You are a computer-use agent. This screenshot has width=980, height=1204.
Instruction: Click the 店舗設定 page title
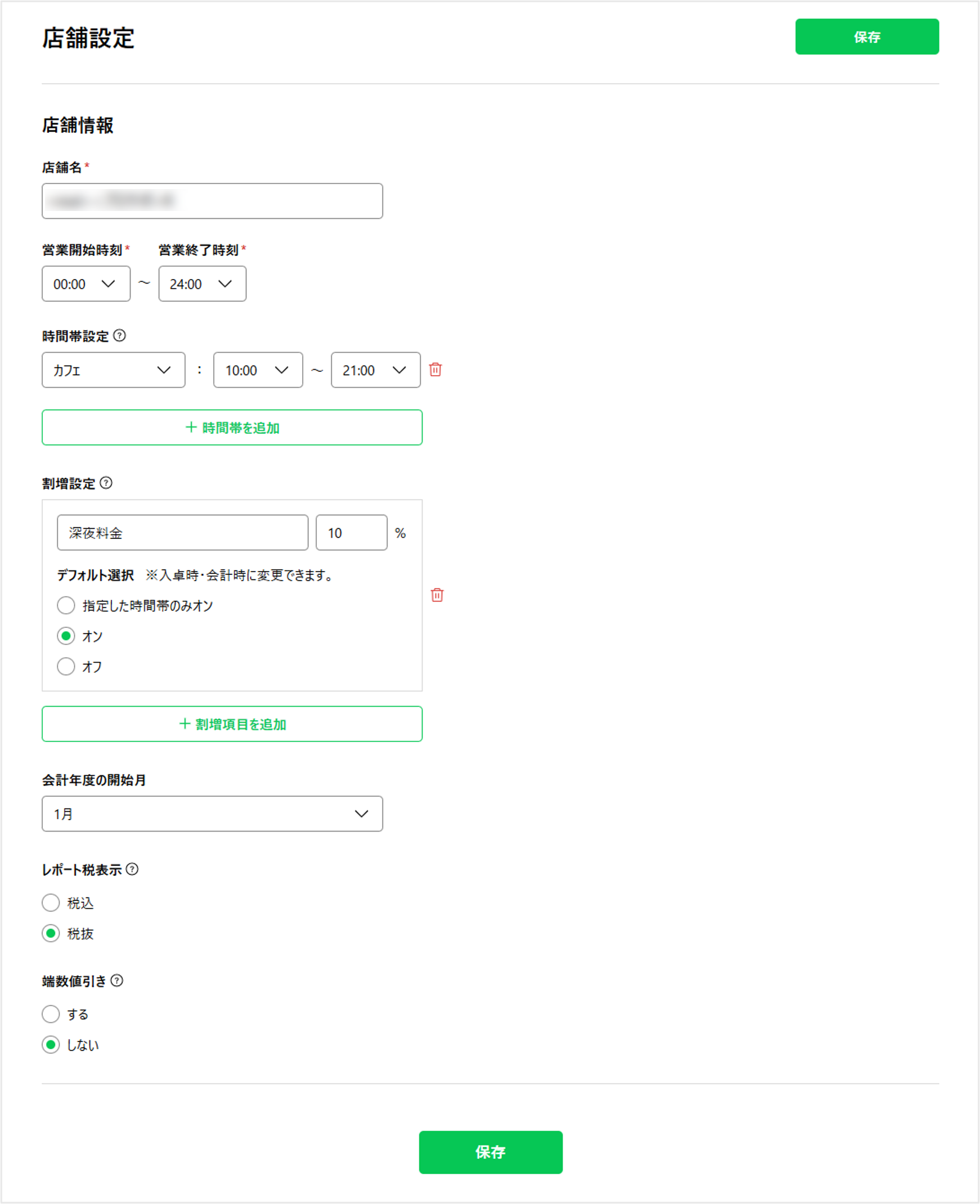point(88,38)
